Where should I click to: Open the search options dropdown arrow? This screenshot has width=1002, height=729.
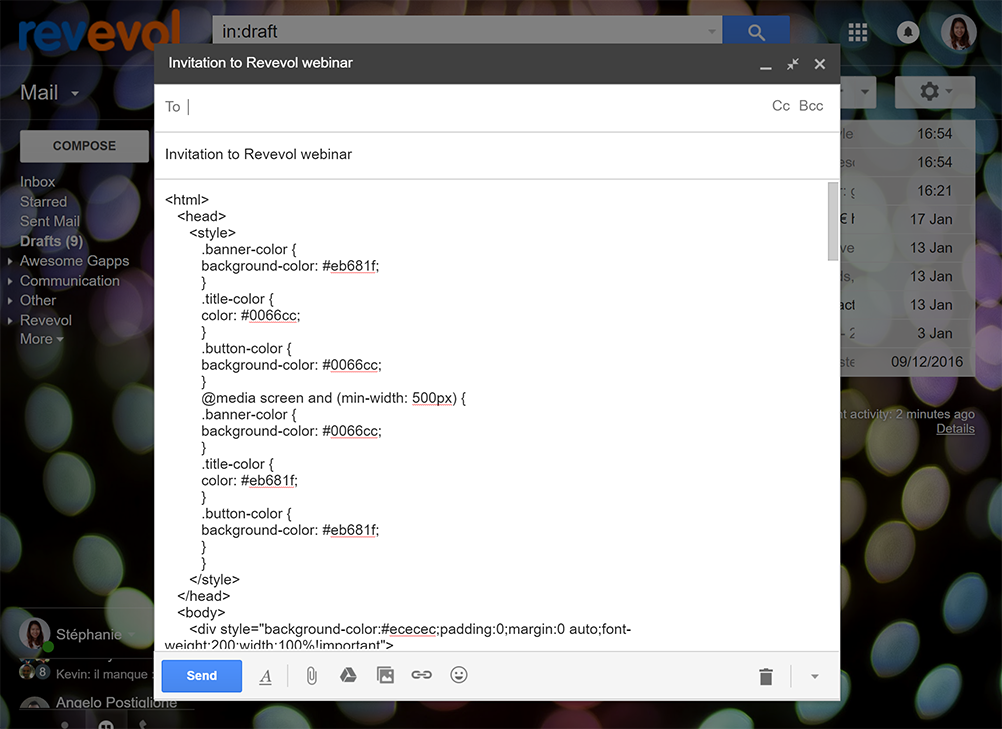[712, 31]
